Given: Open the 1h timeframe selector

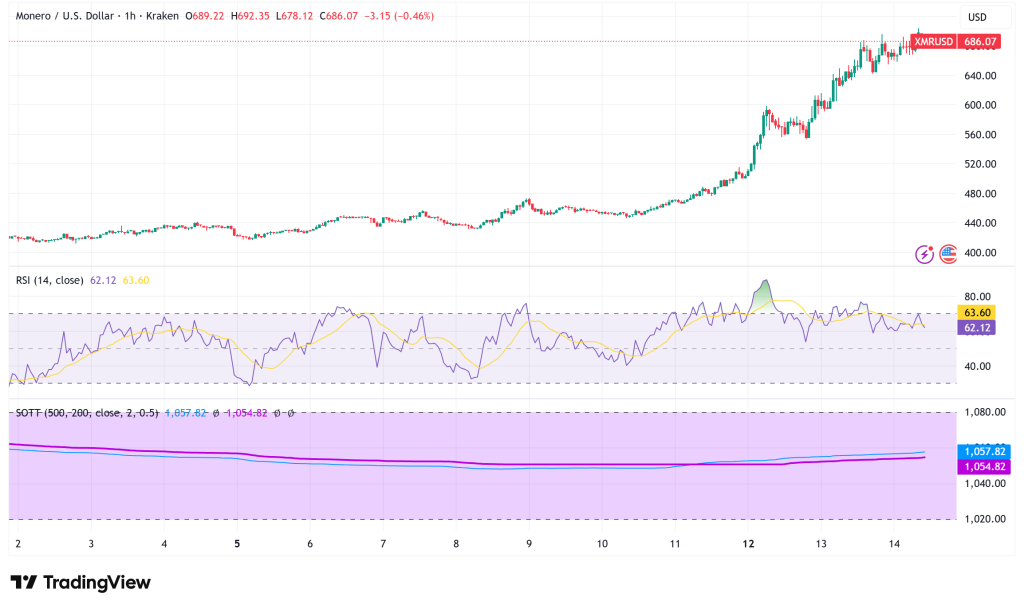Looking at the screenshot, I should click(x=131, y=16).
